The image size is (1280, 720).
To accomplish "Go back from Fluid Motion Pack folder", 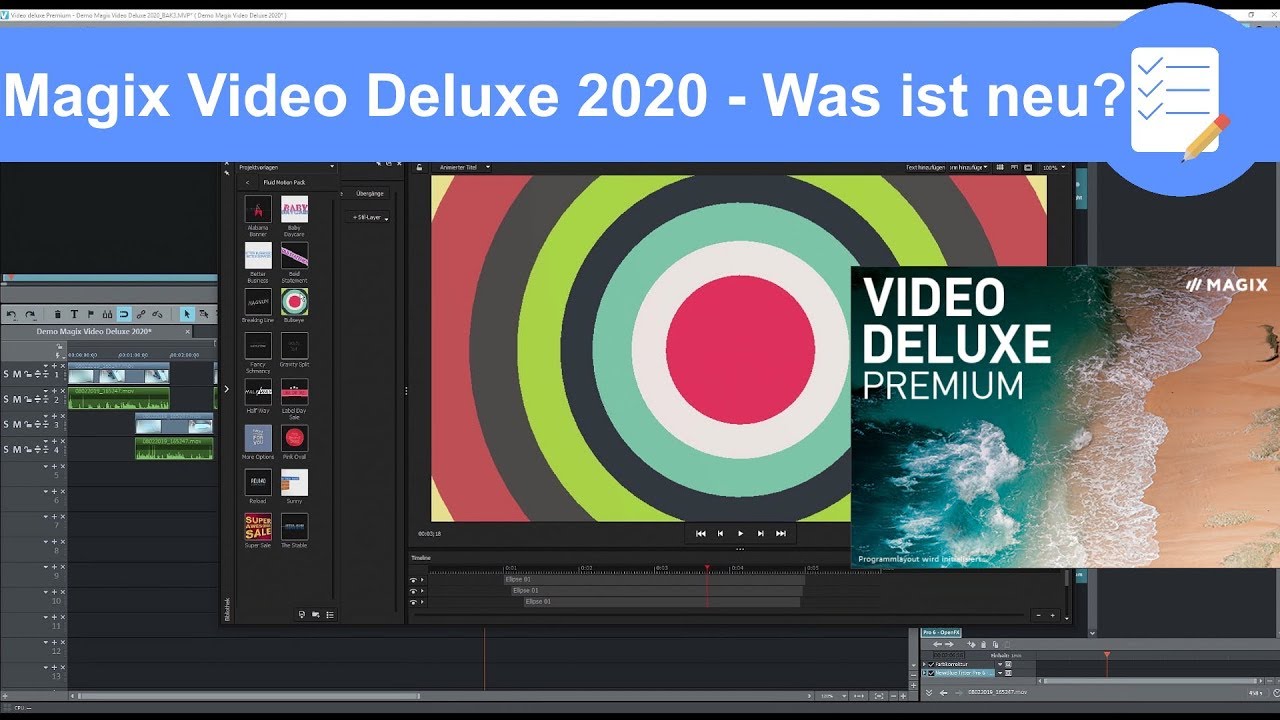I will [248, 183].
